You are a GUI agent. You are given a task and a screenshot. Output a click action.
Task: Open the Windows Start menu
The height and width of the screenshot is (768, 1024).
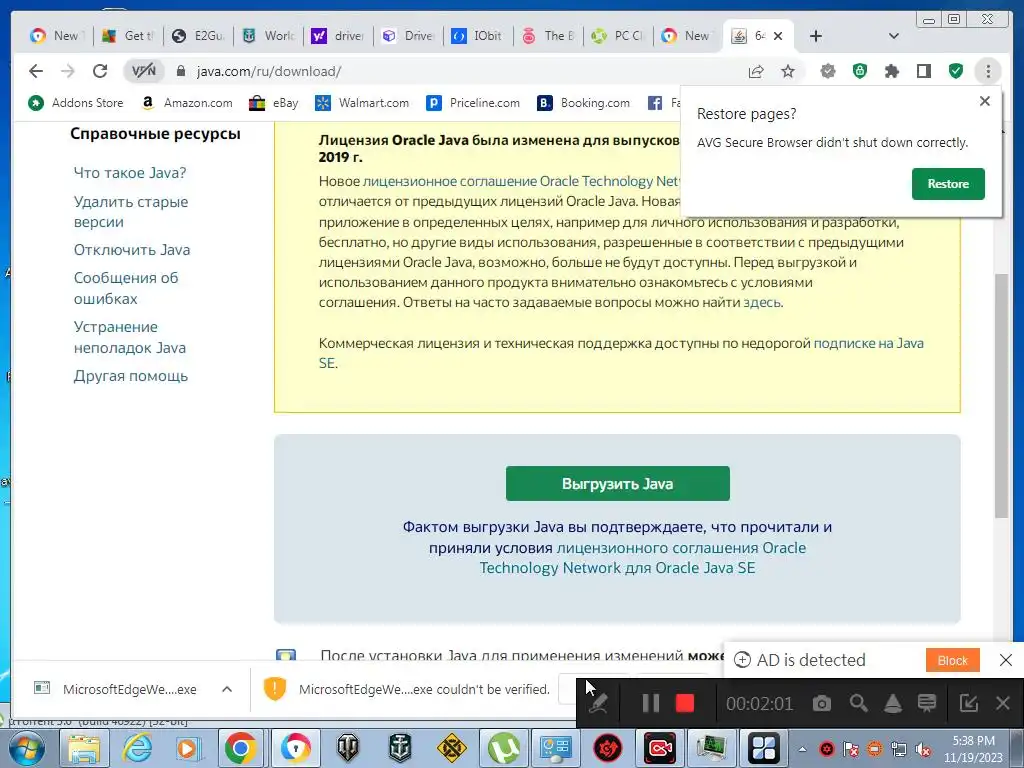pyautogui.click(x=26, y=748)
